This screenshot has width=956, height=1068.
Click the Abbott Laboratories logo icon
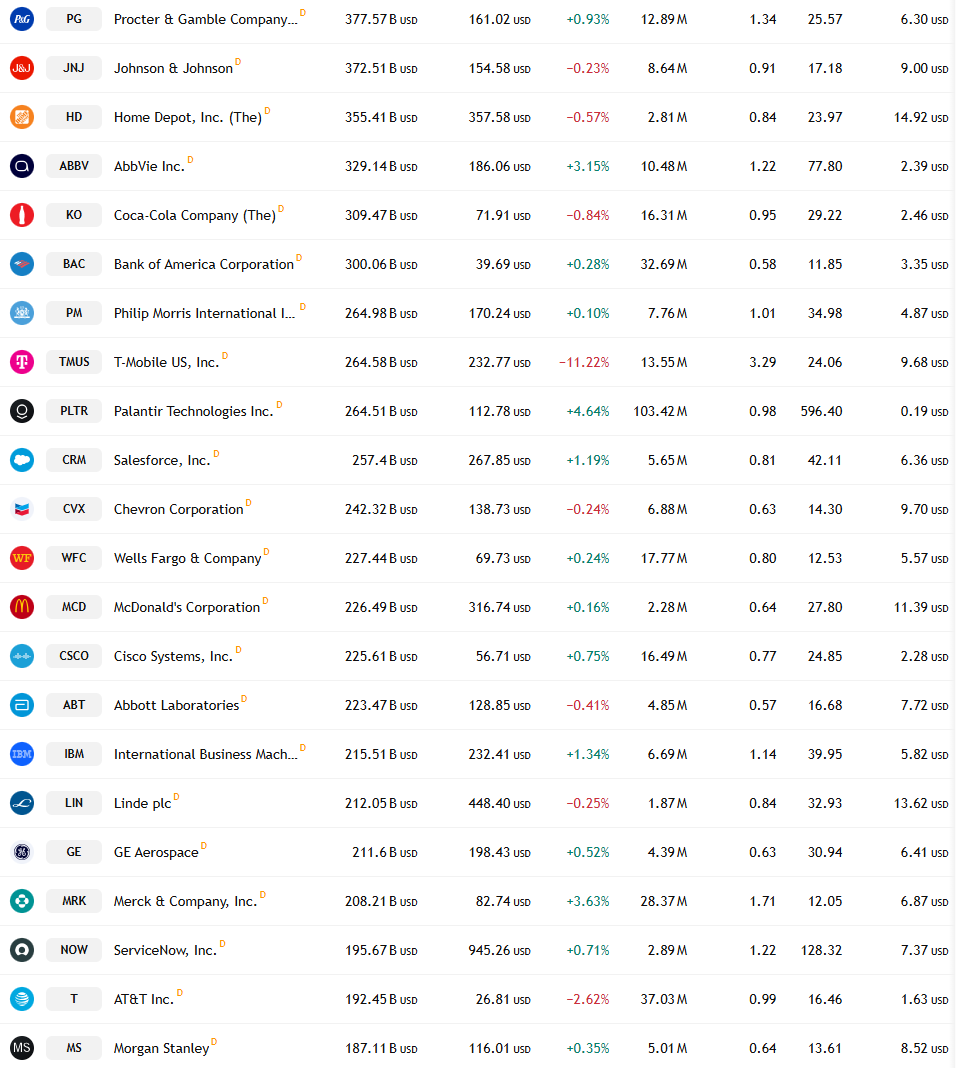click(22, 705)
